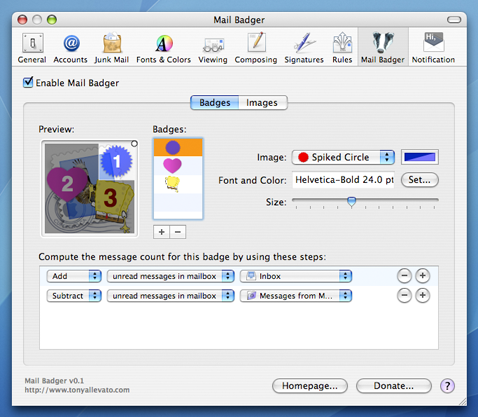Click the blue badge numbered 1 in preview

(x=116, y=161)
